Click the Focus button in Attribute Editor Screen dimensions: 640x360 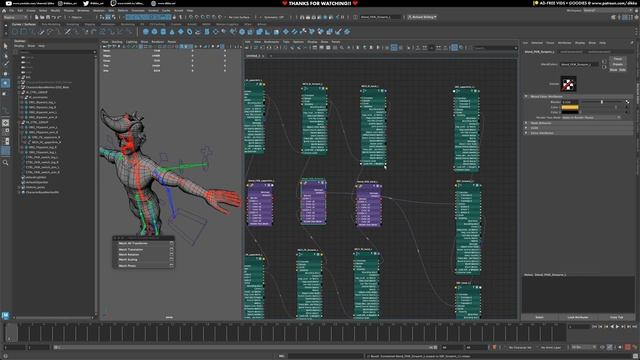tap(618, 59)
